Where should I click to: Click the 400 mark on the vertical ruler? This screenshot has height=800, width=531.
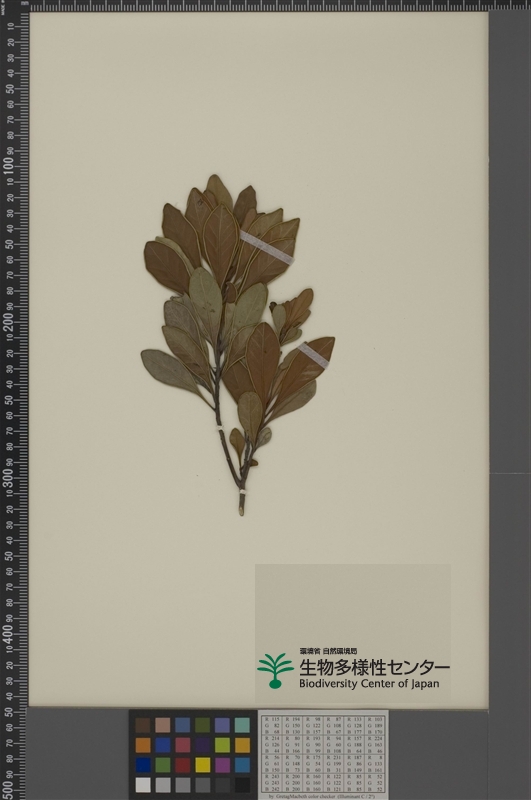pos(9,633)
